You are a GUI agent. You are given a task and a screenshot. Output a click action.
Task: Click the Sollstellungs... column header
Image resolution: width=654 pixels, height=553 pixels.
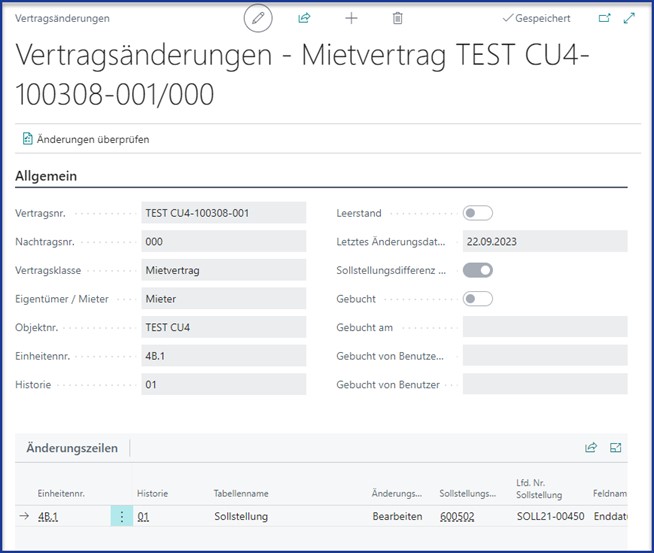[468, 493]
